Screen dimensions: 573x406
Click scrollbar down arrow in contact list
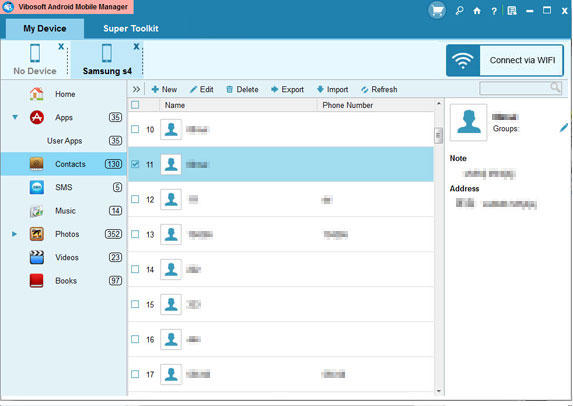pos(439,391)
